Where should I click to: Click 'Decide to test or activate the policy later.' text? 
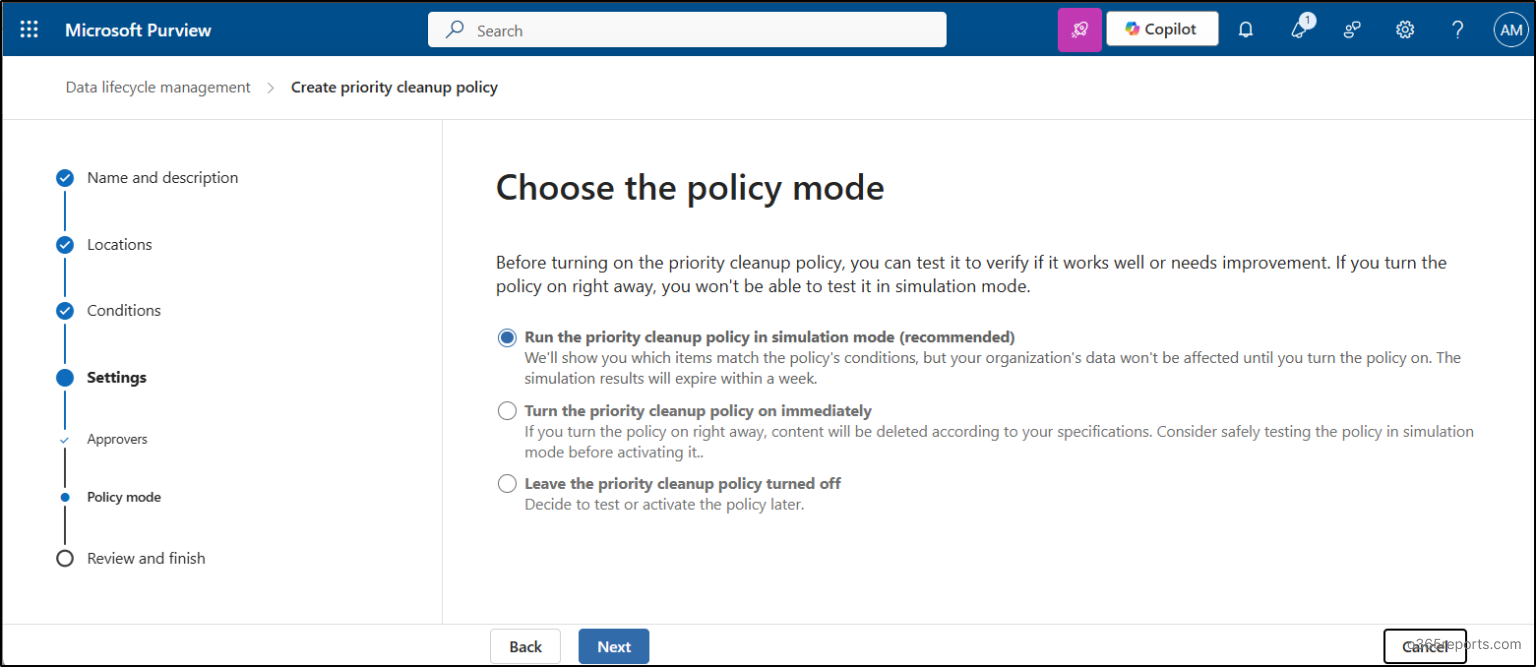tap(665, 505)
